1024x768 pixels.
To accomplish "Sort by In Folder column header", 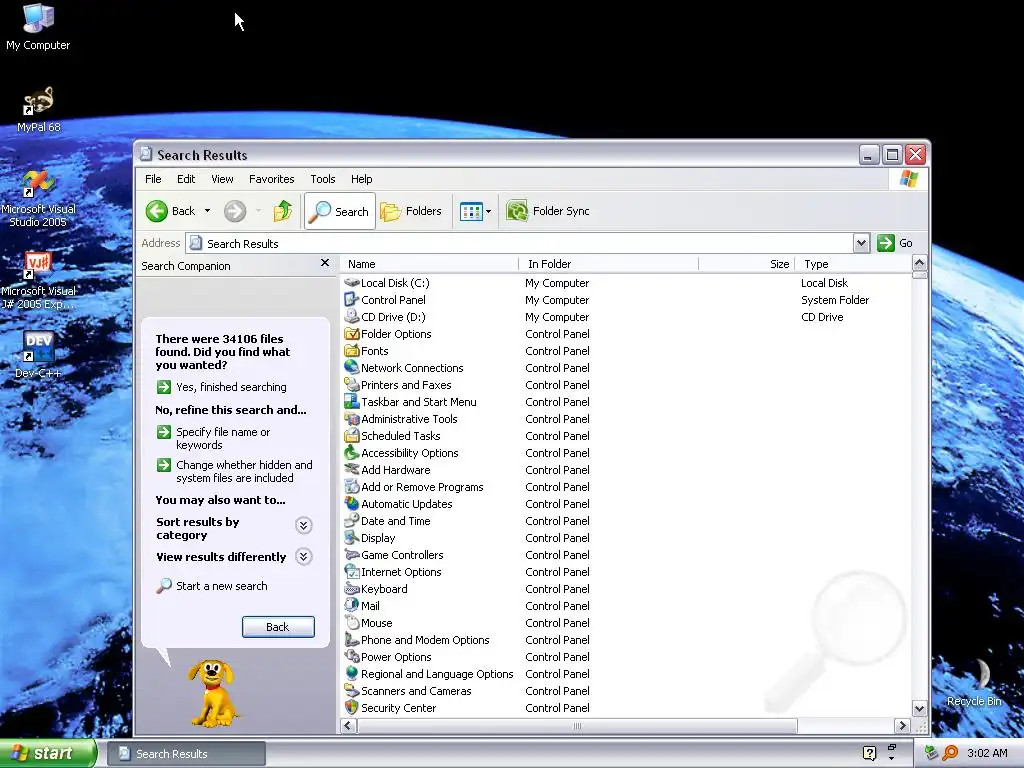I will (x=609, y=264).
